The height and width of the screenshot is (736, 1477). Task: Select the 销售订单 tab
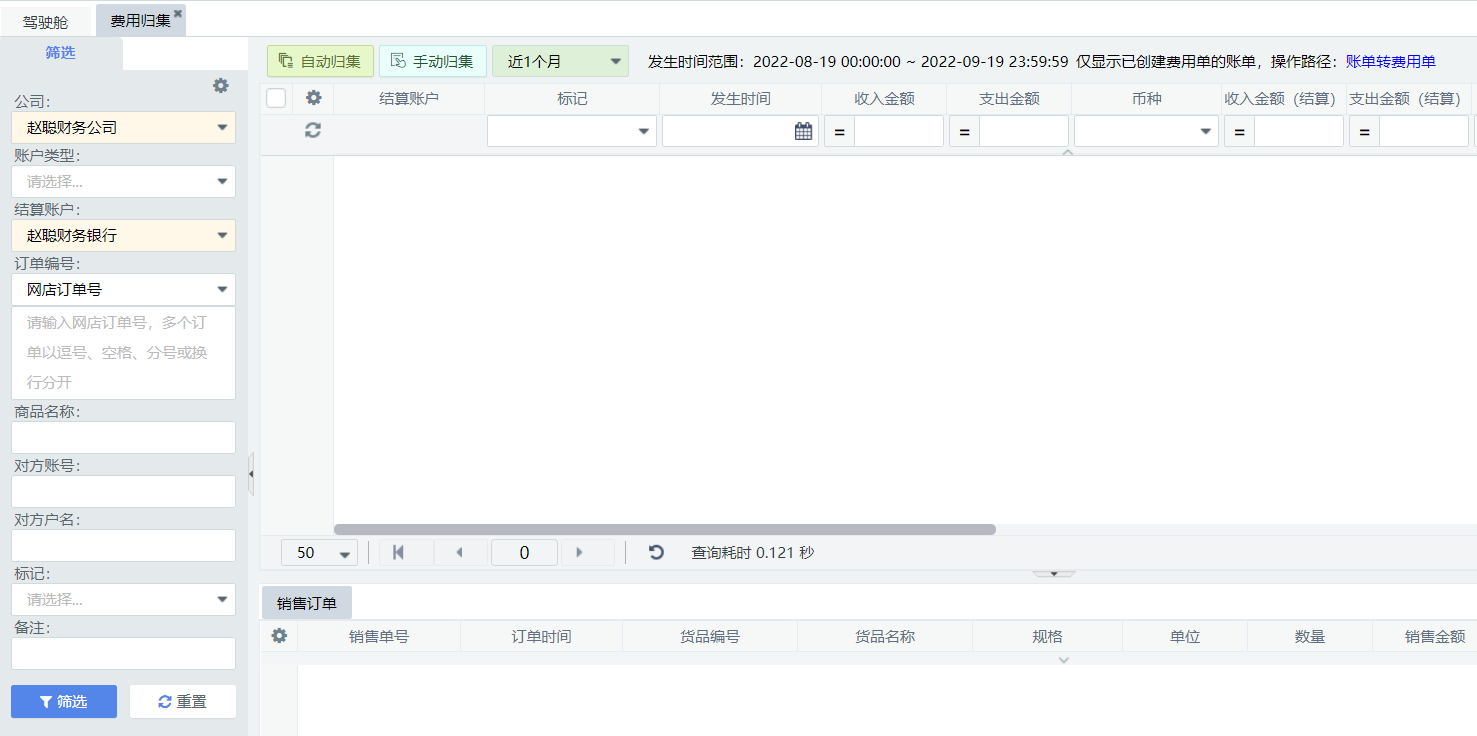[307, 603]
